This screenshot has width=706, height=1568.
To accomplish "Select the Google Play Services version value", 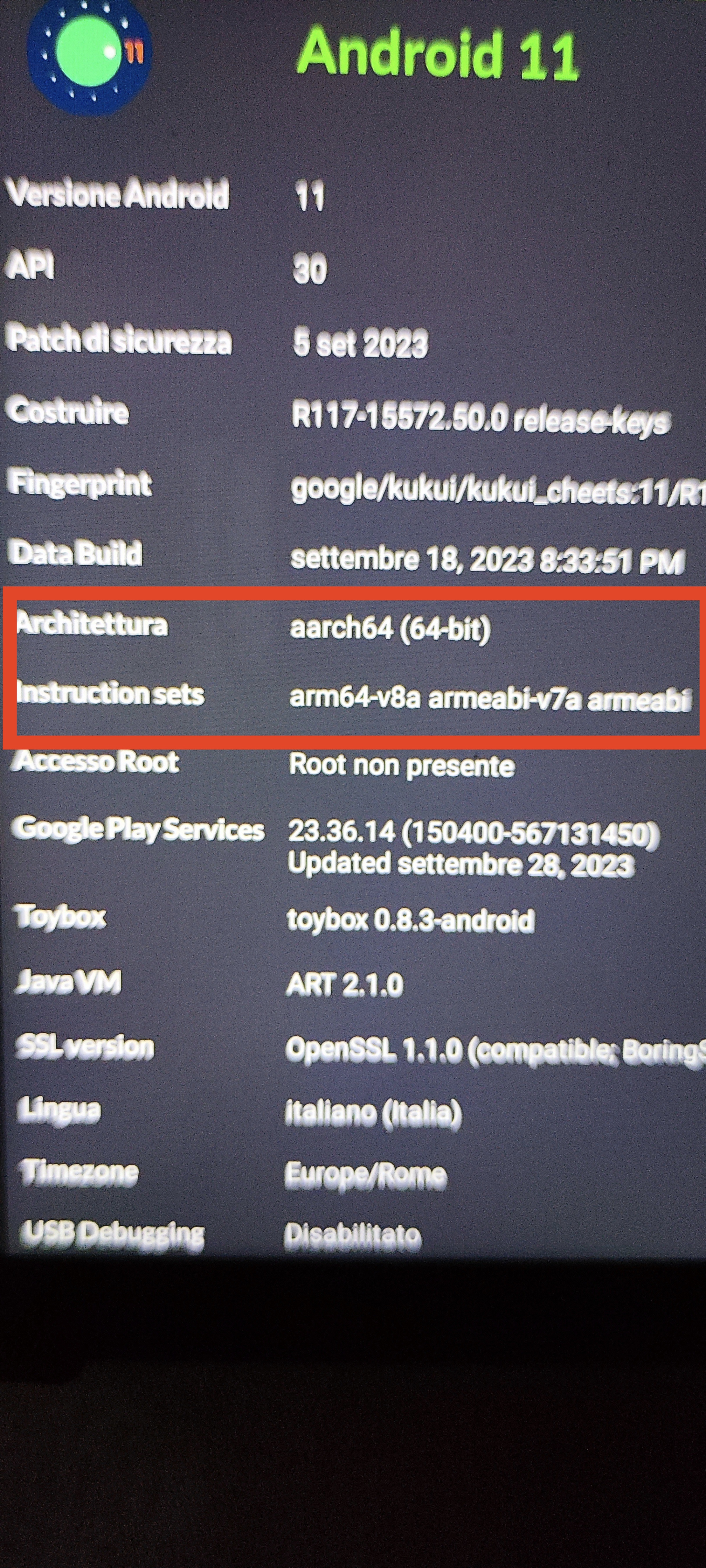I will tap(474, 847).
